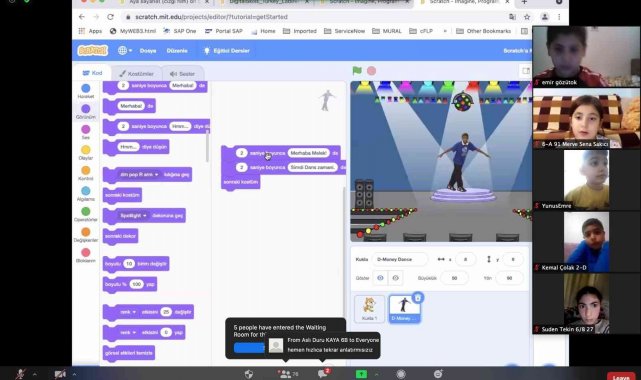Start Zoom video with the camera icon
This screenshot has height=380, width=641.
pyautogui.click(x=61, y=373)
